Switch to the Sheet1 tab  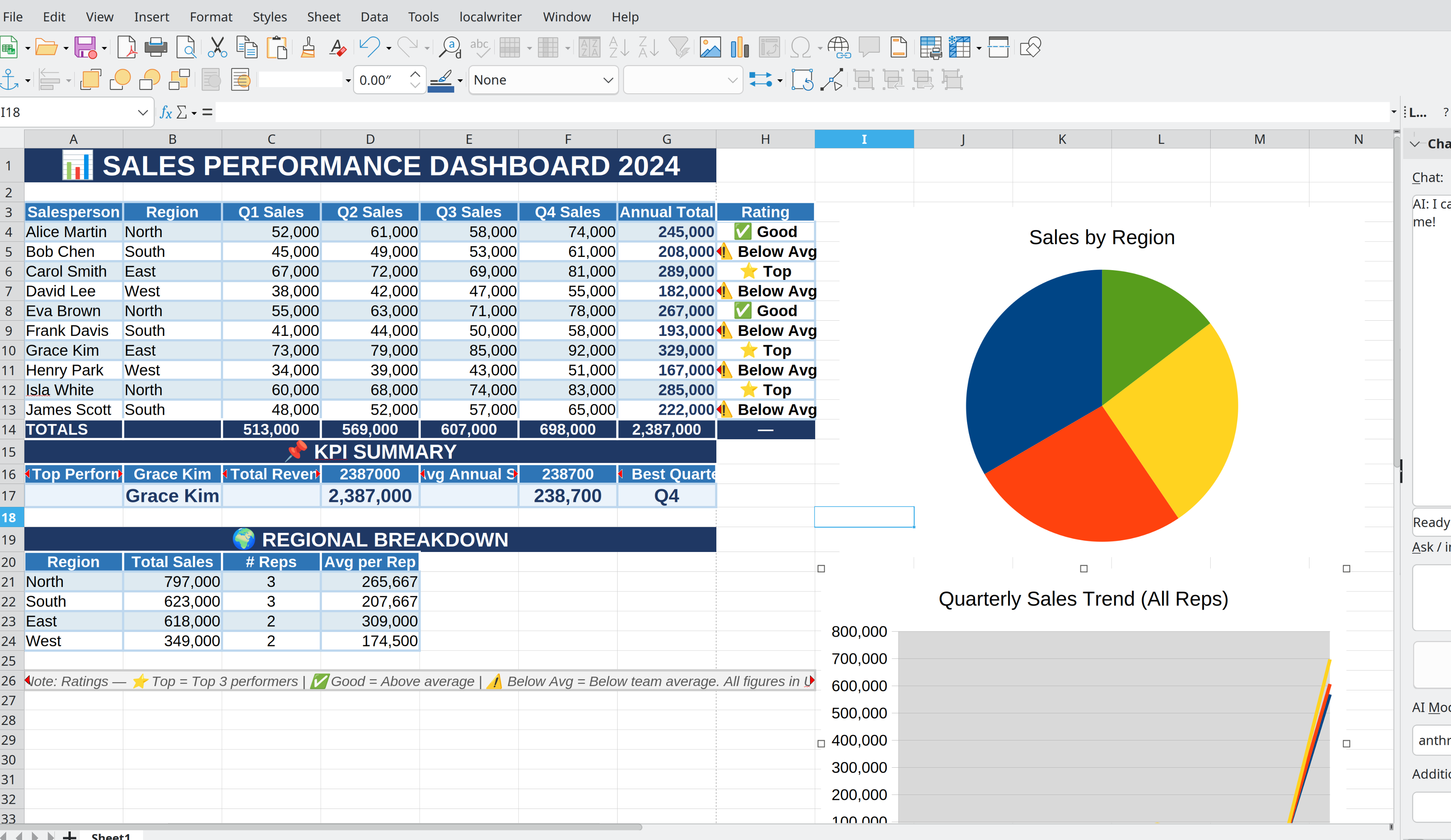point(110,835)
